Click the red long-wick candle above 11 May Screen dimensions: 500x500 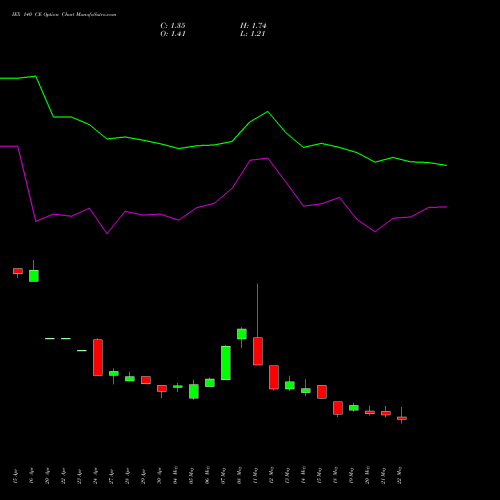(x=258, y=351)
